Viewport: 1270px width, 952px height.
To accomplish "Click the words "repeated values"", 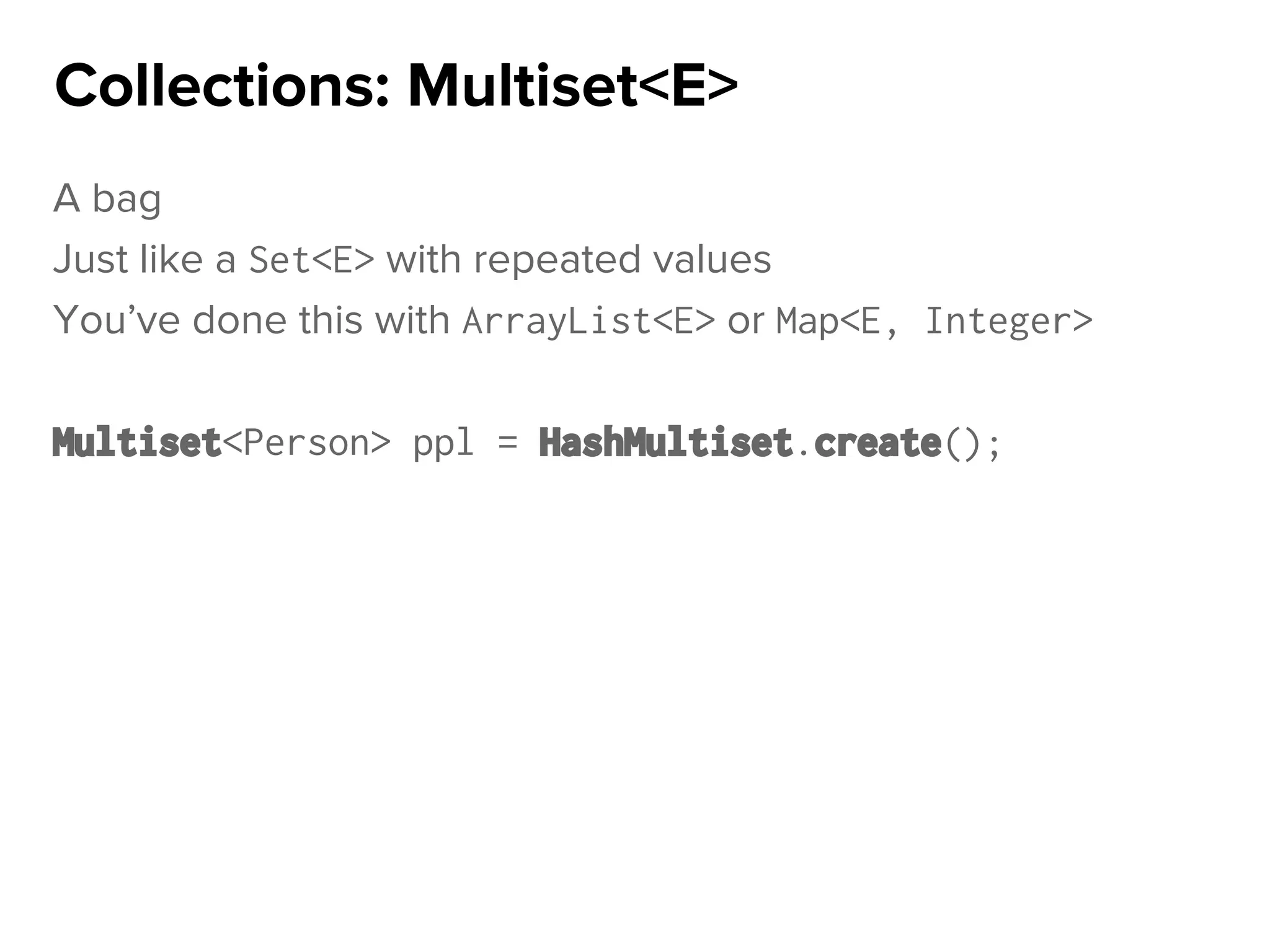I will tap(622, 259).
